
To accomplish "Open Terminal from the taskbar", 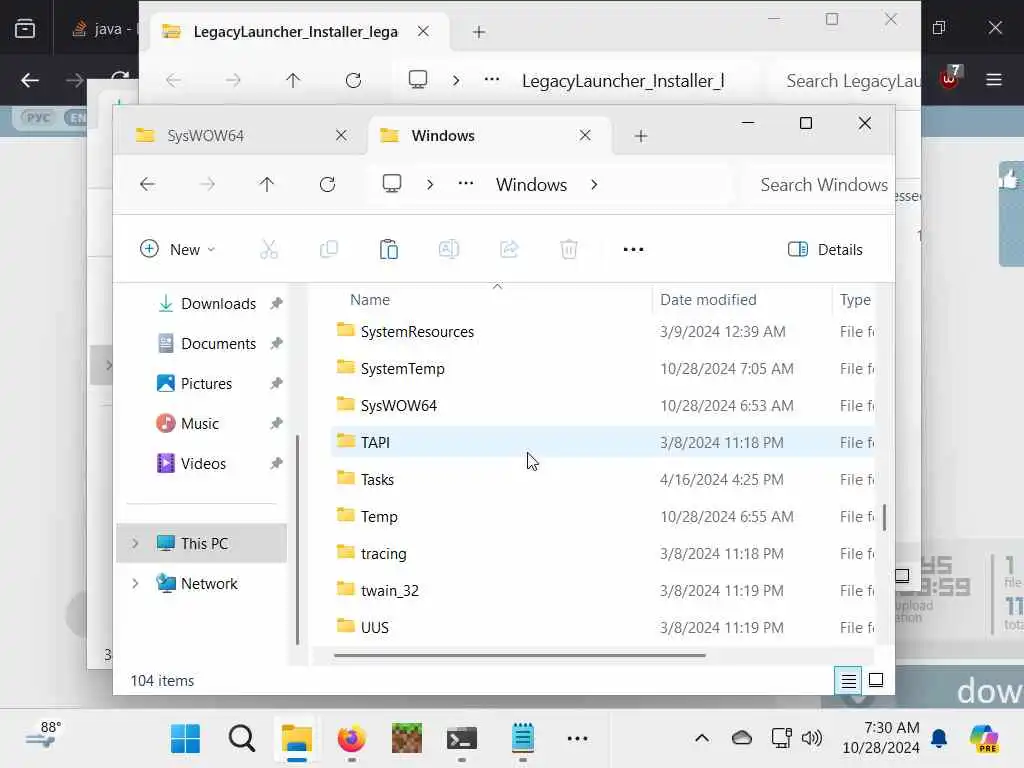I will click(462, 739).
